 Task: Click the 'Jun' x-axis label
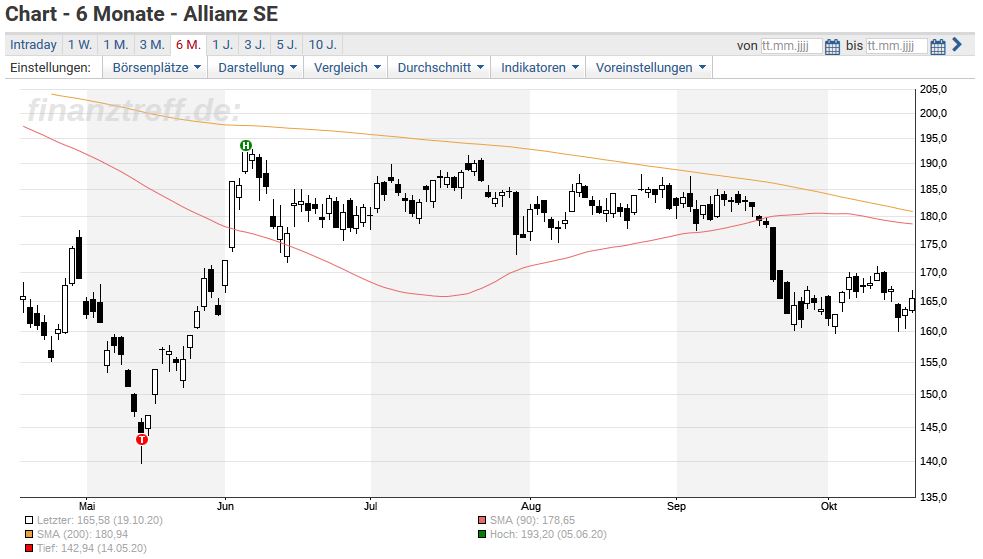[x=225, y=506]
